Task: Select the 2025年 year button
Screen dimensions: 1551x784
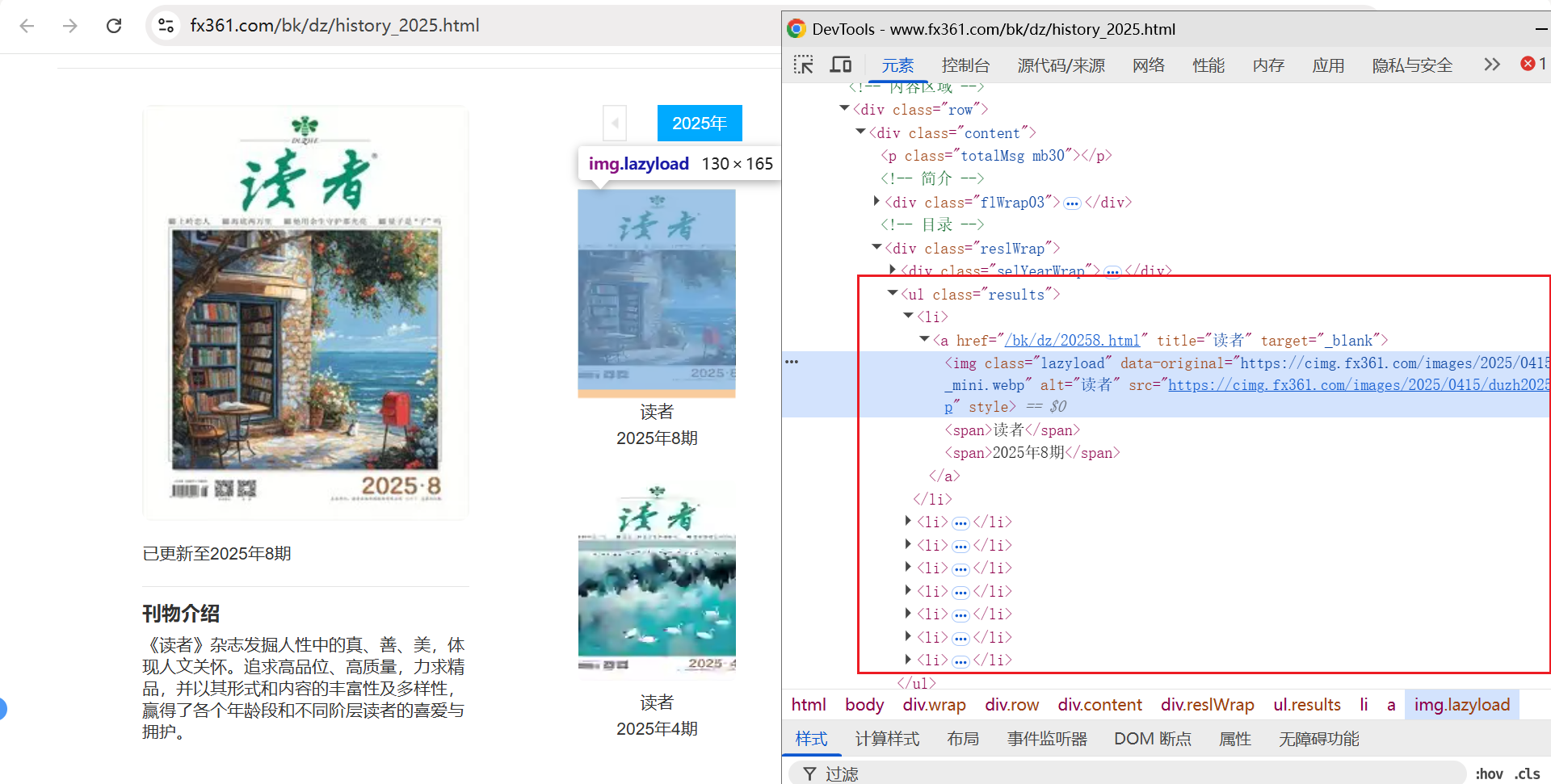Action: click(700, 124)
